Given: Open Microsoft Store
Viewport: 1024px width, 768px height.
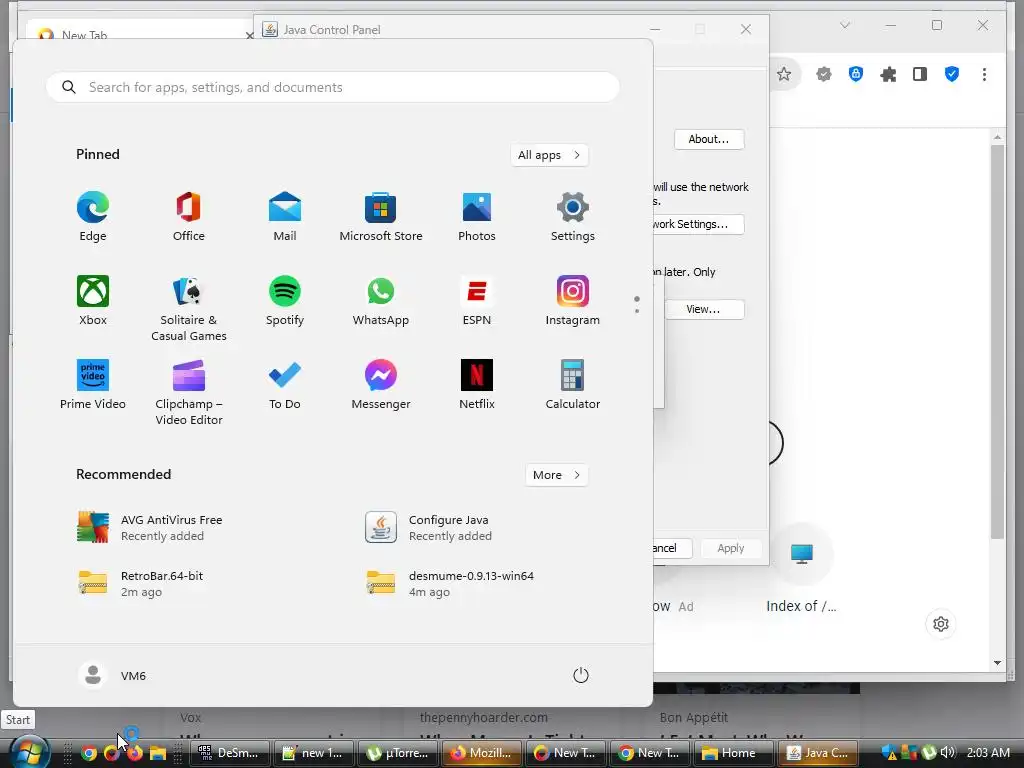Looking at the screenshot, I should coord(381,217).
